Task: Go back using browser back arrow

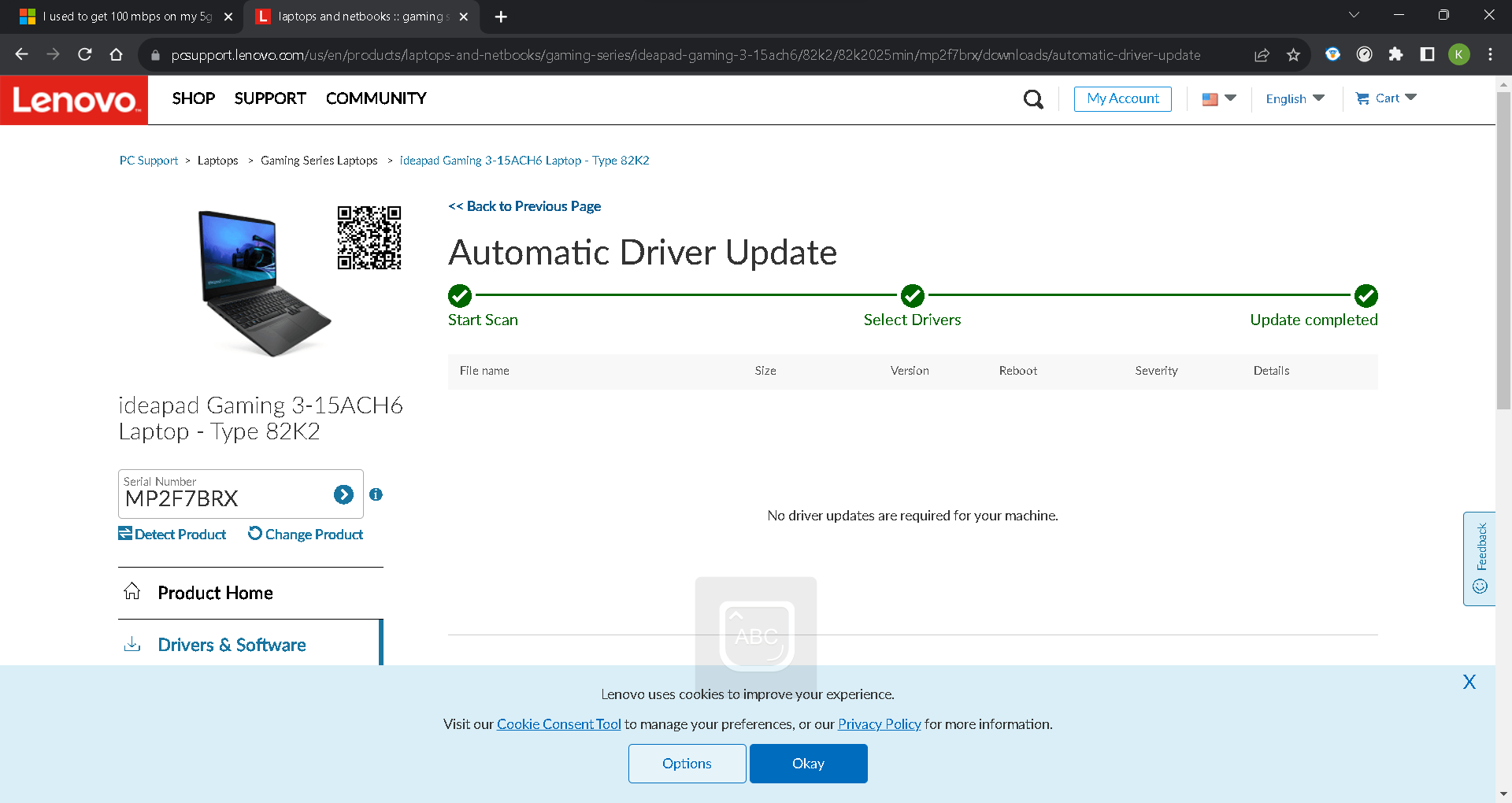Action: [21, 54]
